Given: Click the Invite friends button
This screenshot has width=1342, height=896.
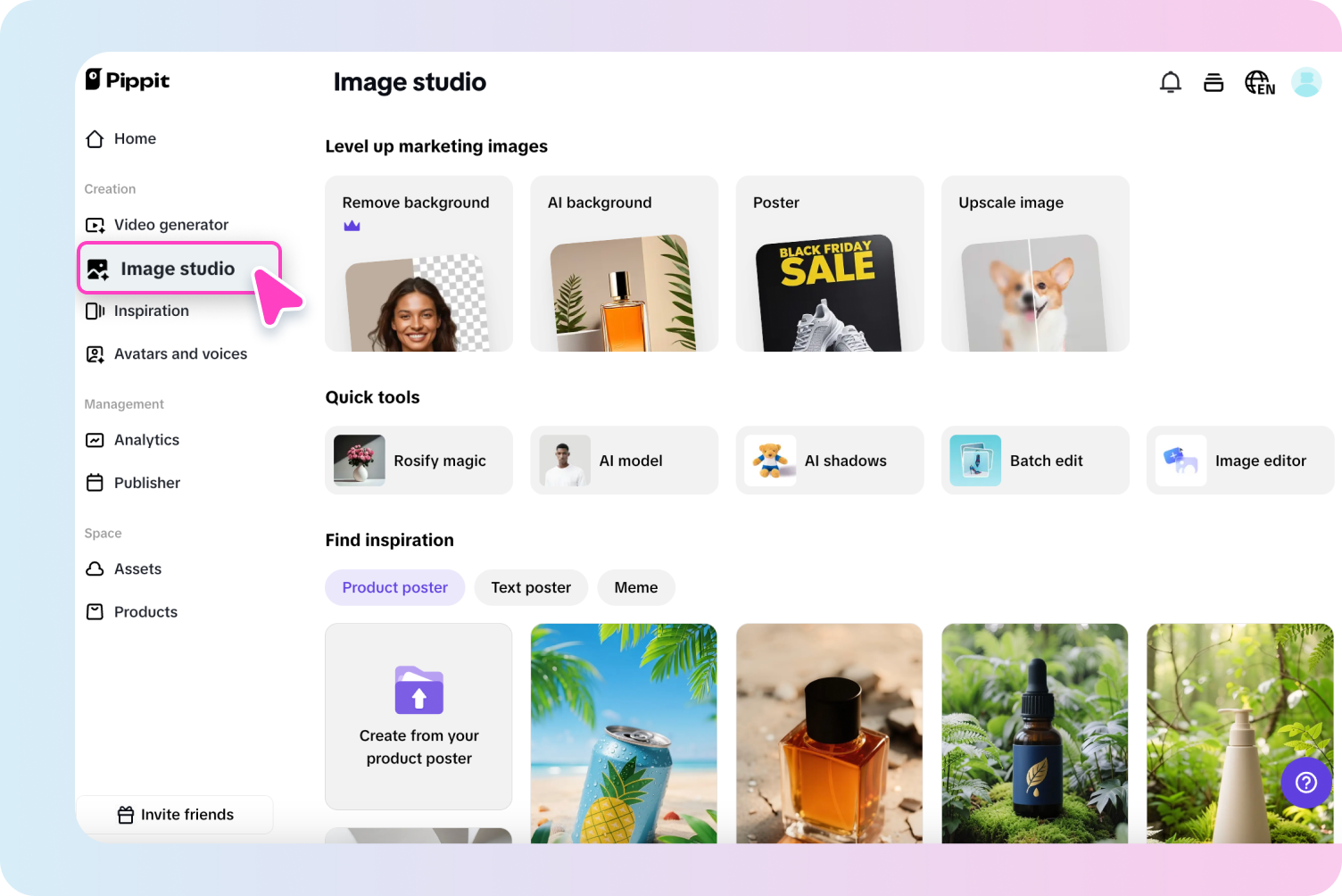Looking at the screenshot, I should pos(175,814).
